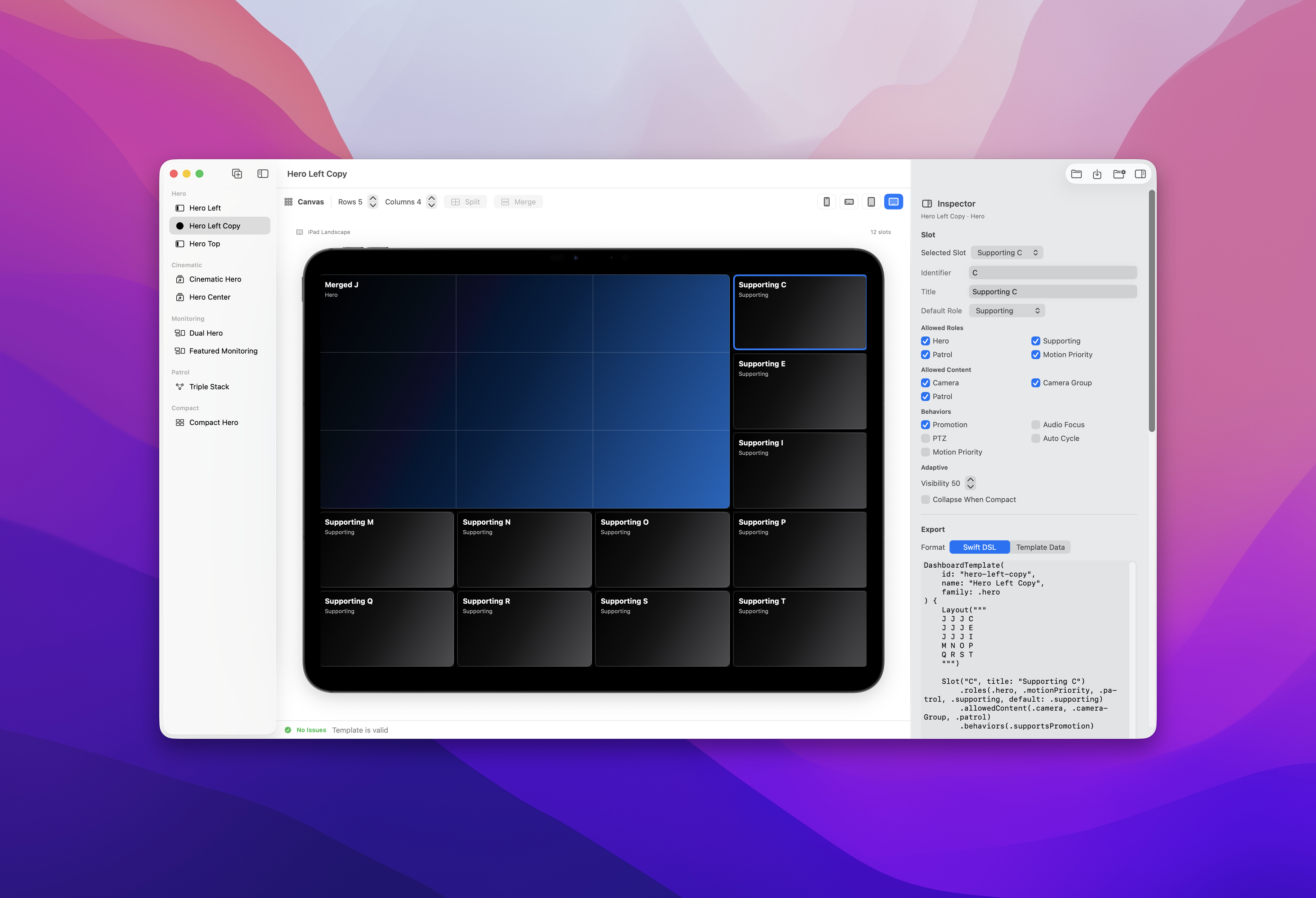Uncheck the Camera allowed content checkbox
The height and width of the screenshot is (898, 1316).
(x=925, y=383)
